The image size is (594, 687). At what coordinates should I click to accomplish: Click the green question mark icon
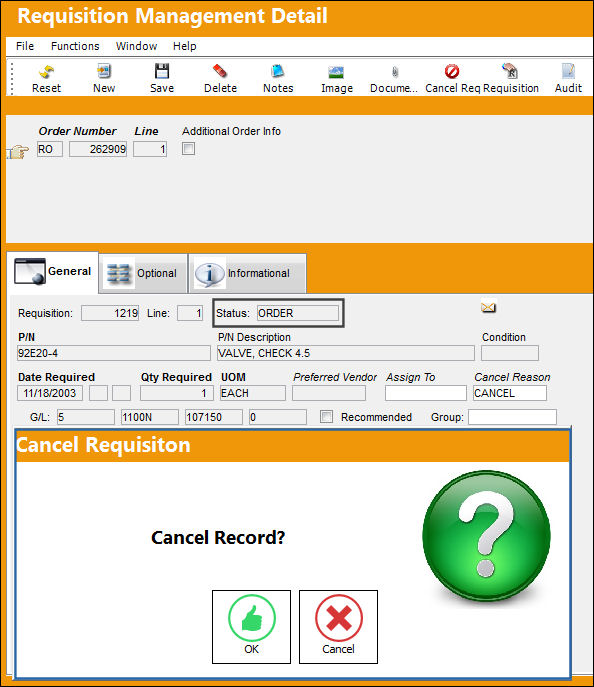coord(486,535)
